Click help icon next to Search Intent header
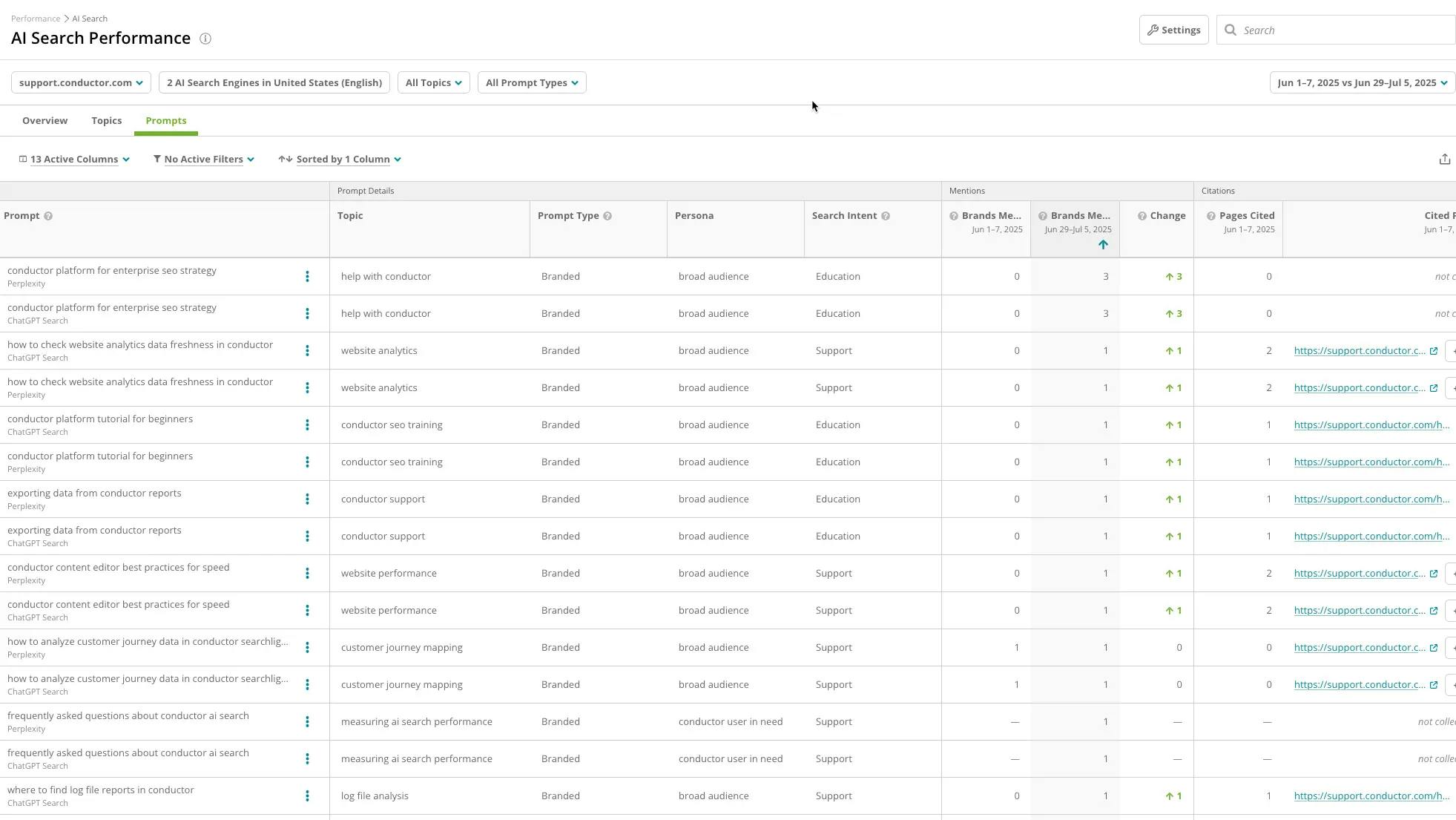 click(x=886, y=216)
